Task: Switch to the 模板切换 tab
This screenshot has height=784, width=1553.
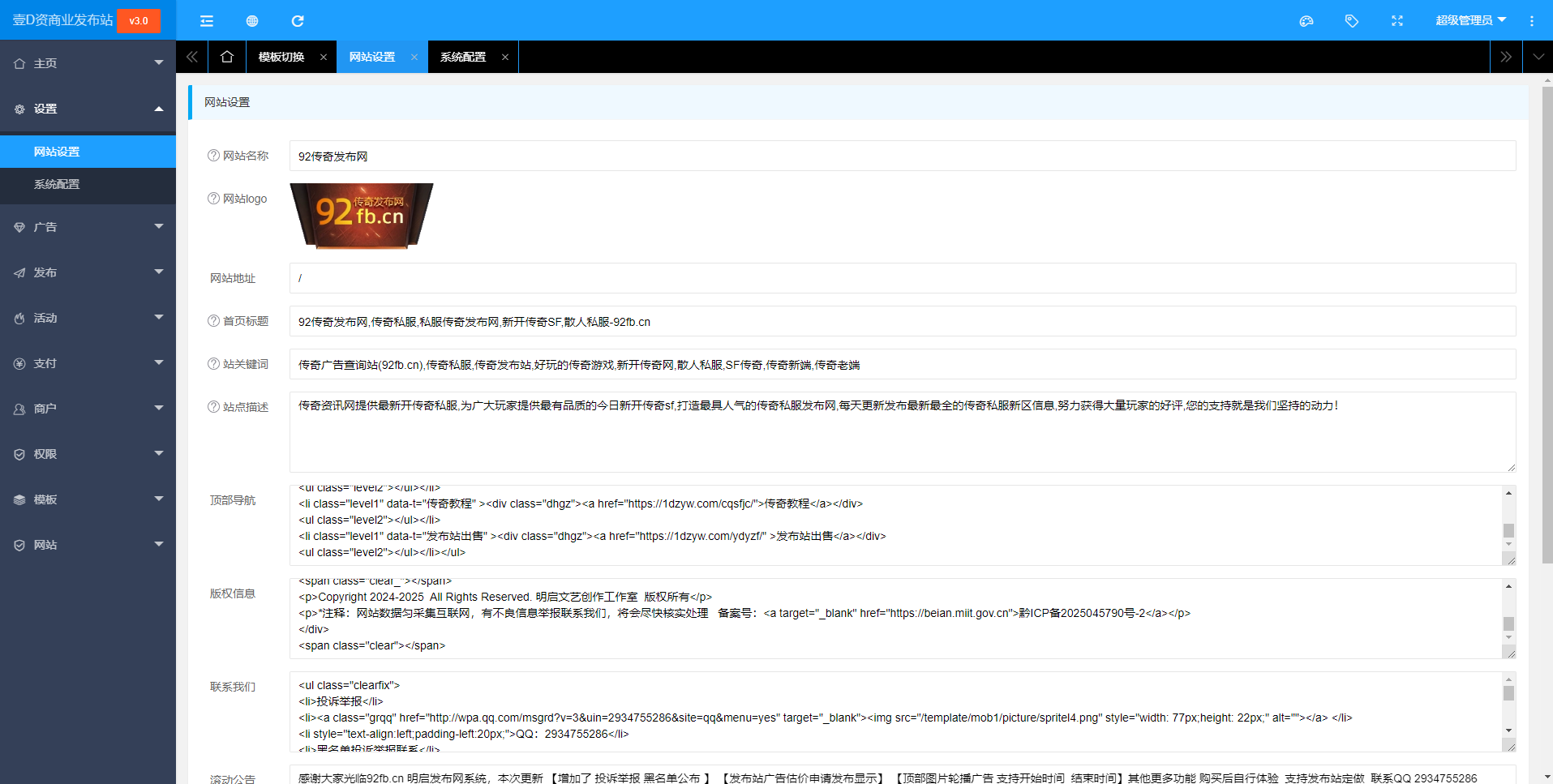Action: (x=280, y=56)
